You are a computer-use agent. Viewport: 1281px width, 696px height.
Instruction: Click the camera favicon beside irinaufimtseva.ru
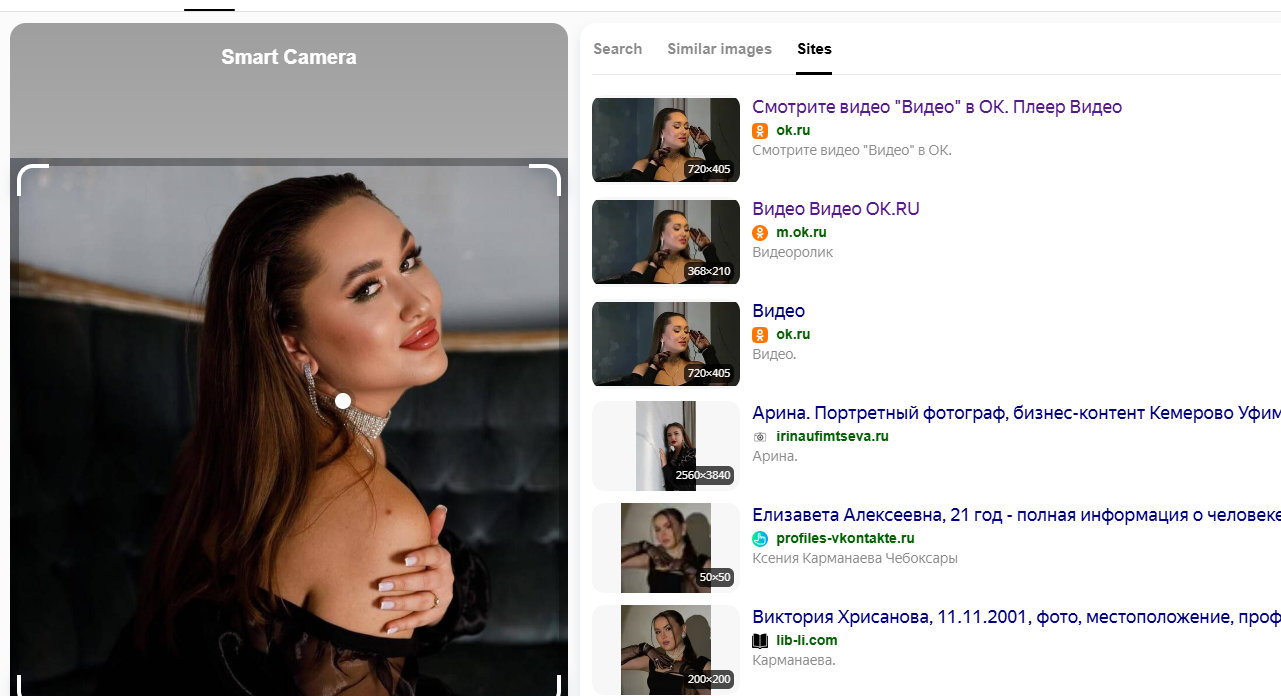760,437
